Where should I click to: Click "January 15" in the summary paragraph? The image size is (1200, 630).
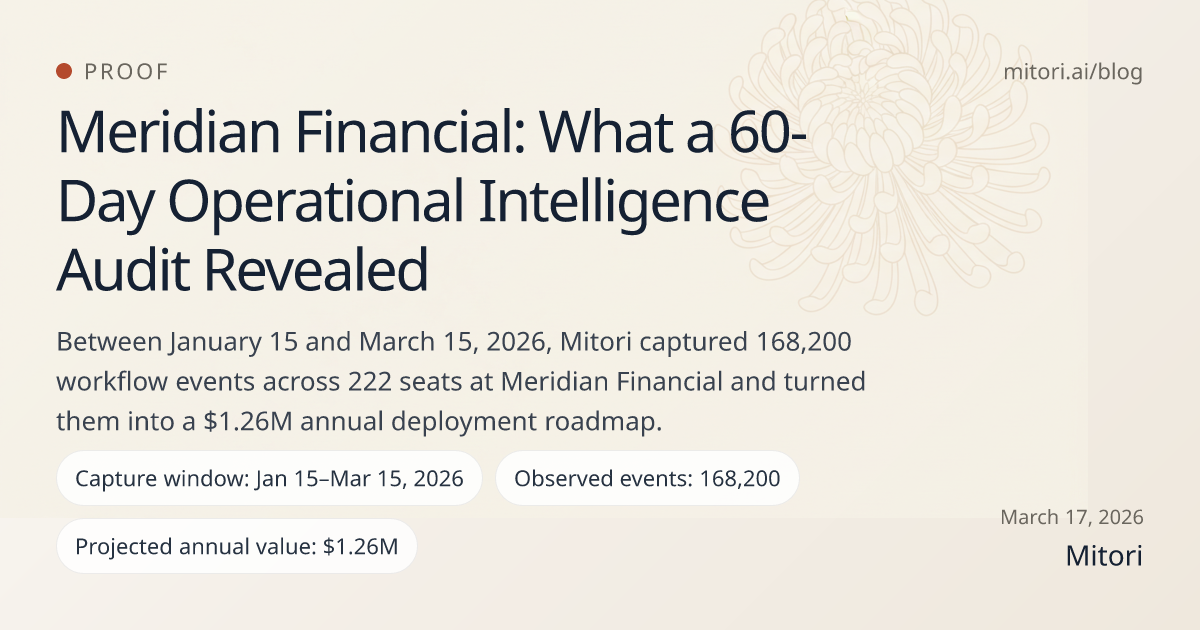pos(229,341)
